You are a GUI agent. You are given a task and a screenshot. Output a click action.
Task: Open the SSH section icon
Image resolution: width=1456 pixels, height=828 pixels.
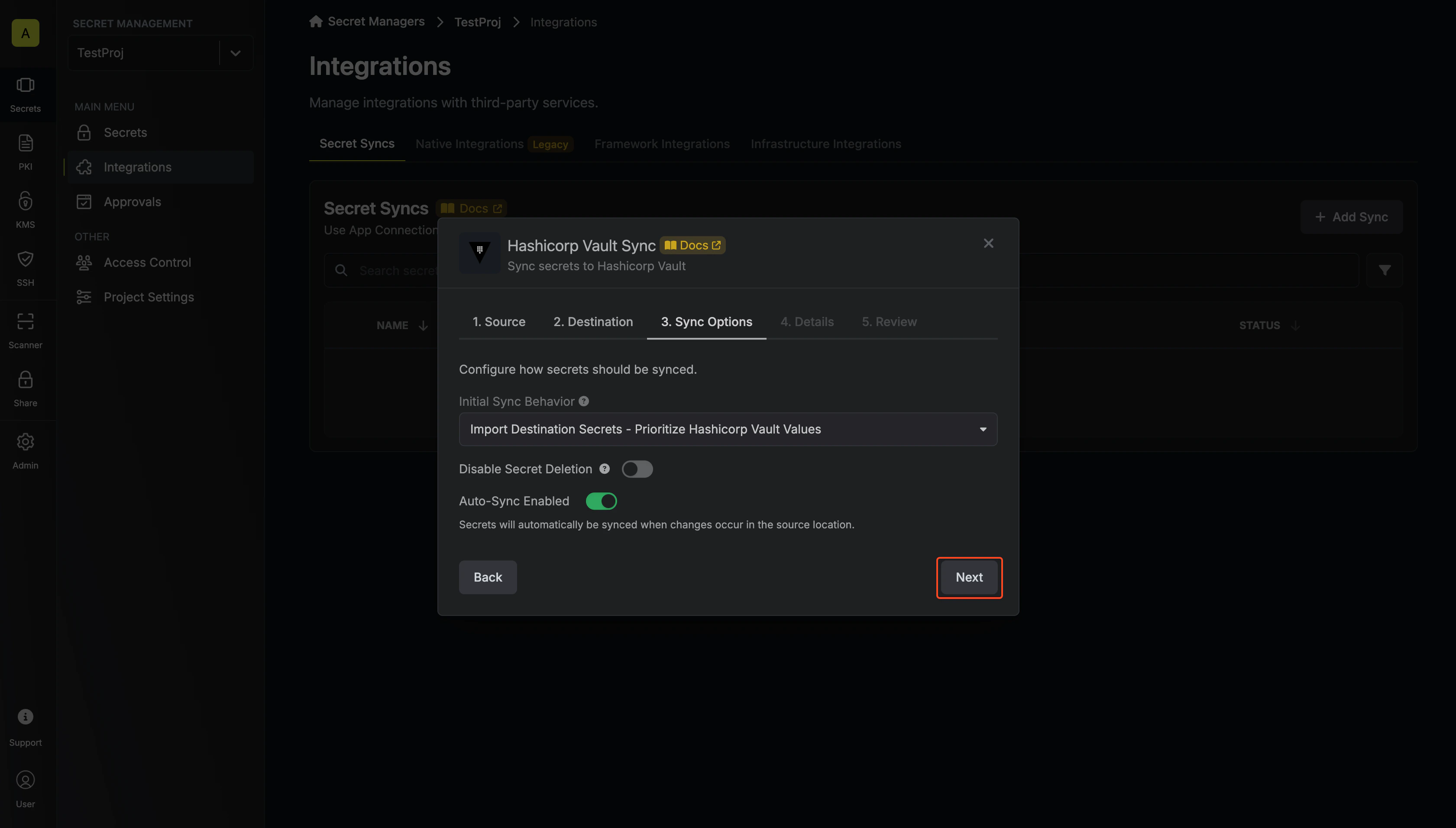tap(25, 259)
